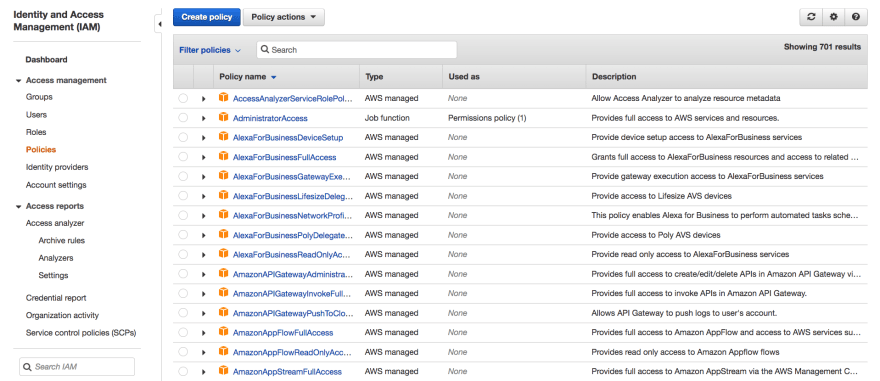This screenshot has height=381, width=880.
Task: Click the policy icon beside AlexaForBusinessFullAccess
Action: [223, 157]
